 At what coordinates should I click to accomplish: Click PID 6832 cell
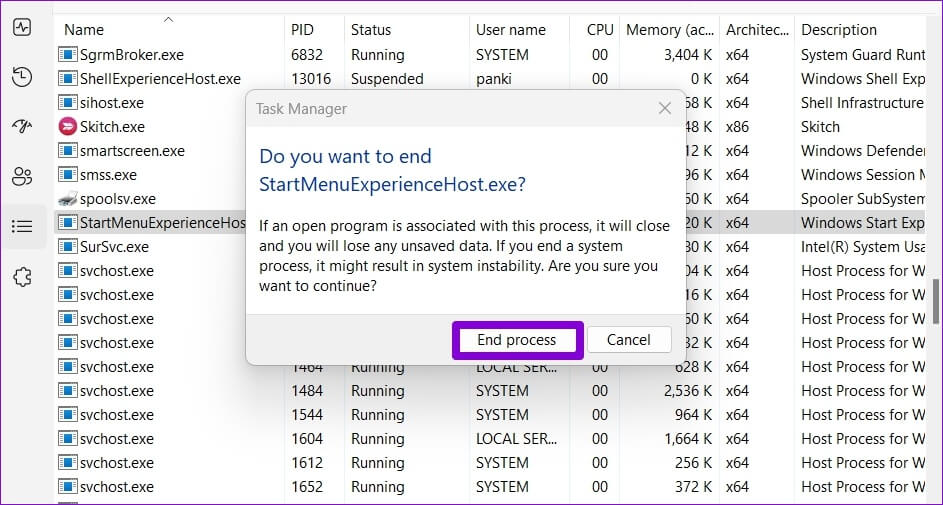pyautogui.click(x=307, y=55)
